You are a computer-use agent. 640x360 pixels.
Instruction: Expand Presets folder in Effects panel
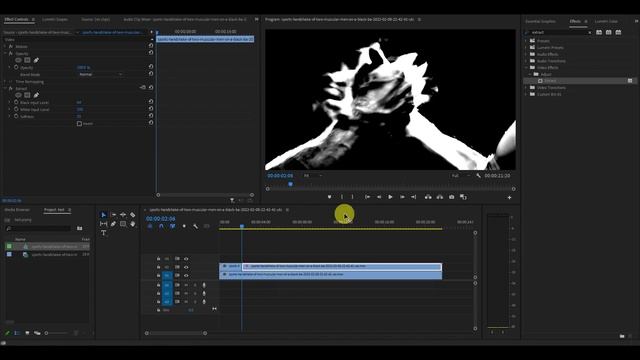pos(526,41)
